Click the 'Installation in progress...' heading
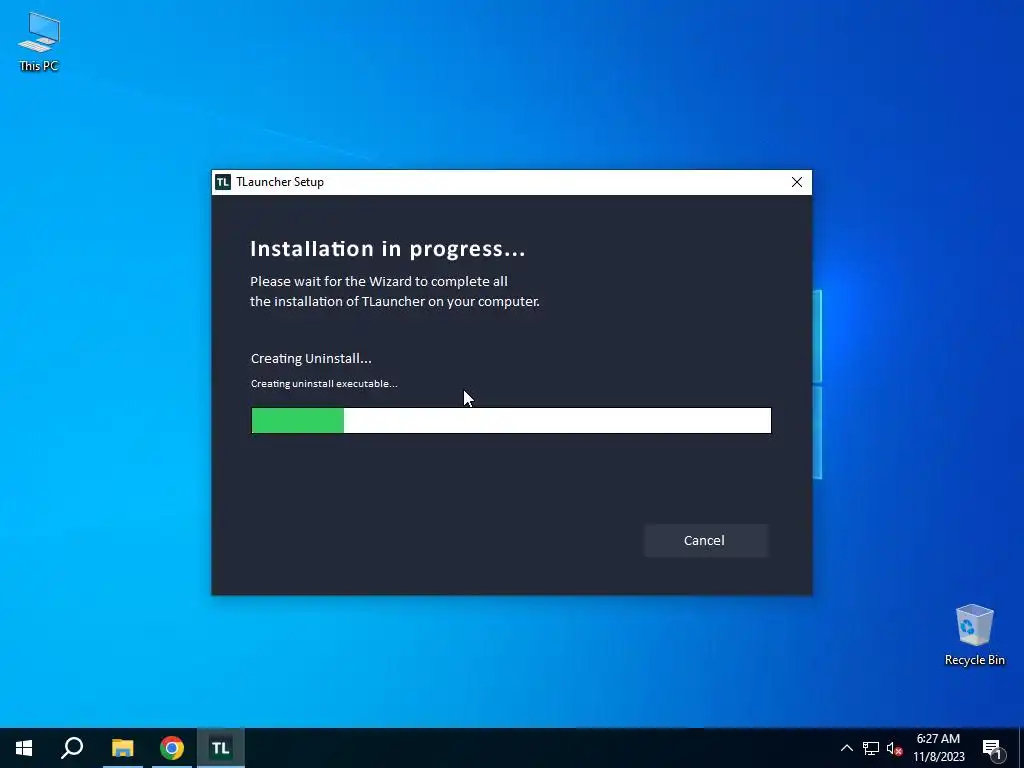The width and height of the screenshot is (1024, 768). pyautogui.click(x=387, y=249)
